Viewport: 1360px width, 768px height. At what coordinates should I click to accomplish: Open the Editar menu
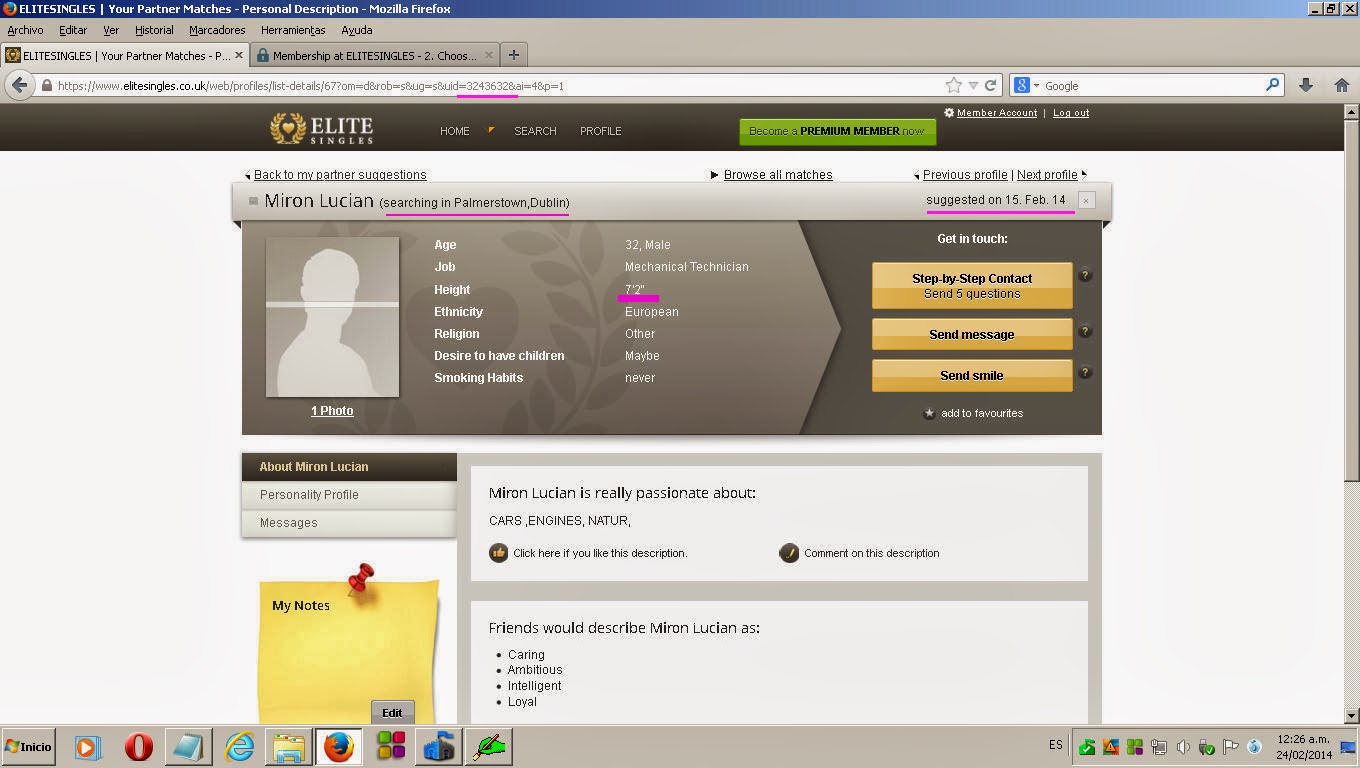coord(73,31)
